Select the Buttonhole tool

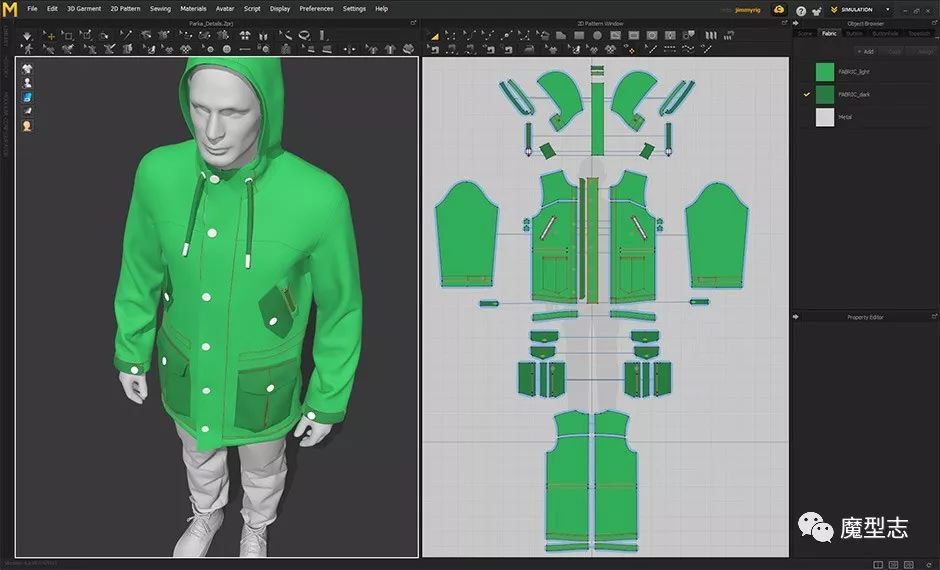click(x=245, y=49)
